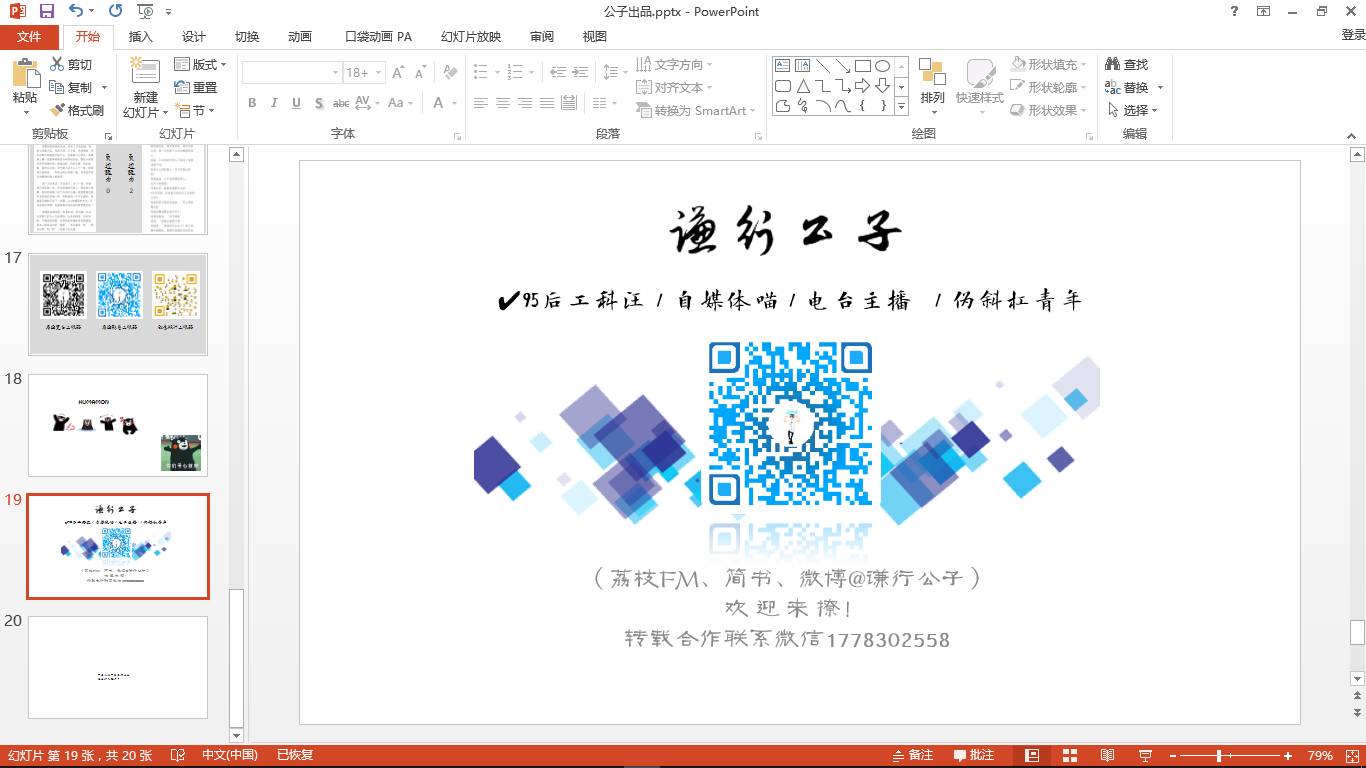Viewport: 1366px width, 768px height.
Task: Click Convert to SmartArt (转换为 SmartArt) button
Action: pyautogui.click(x=696, y=110)
